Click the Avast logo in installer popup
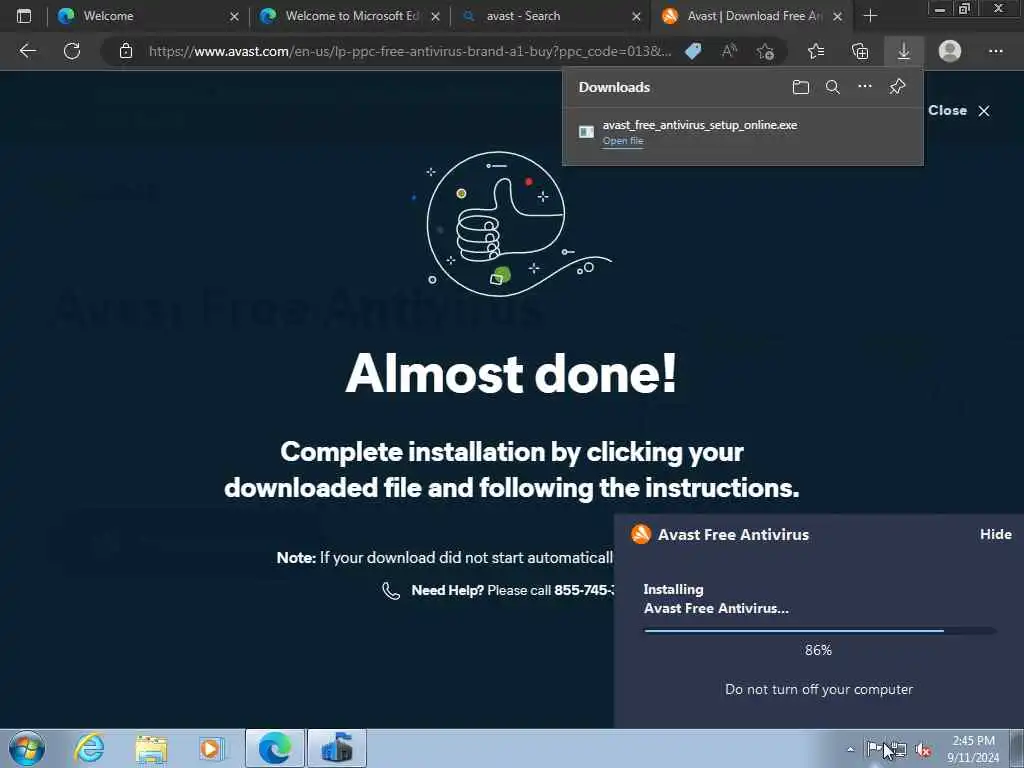 point(641,534)
